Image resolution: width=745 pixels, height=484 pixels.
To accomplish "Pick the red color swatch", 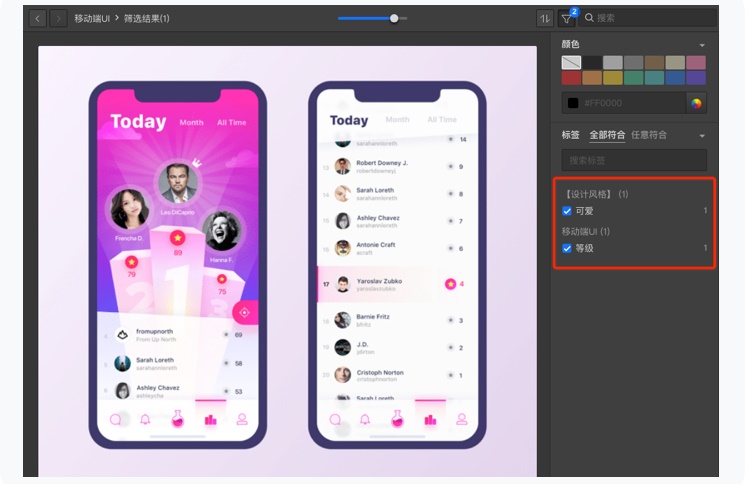I will 571,78.
